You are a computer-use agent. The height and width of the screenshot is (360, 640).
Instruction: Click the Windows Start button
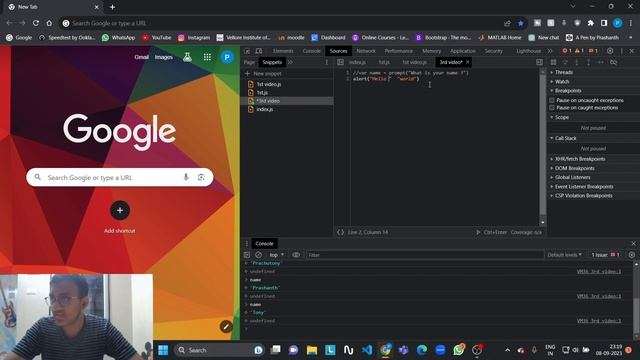(x=163, y=350)
